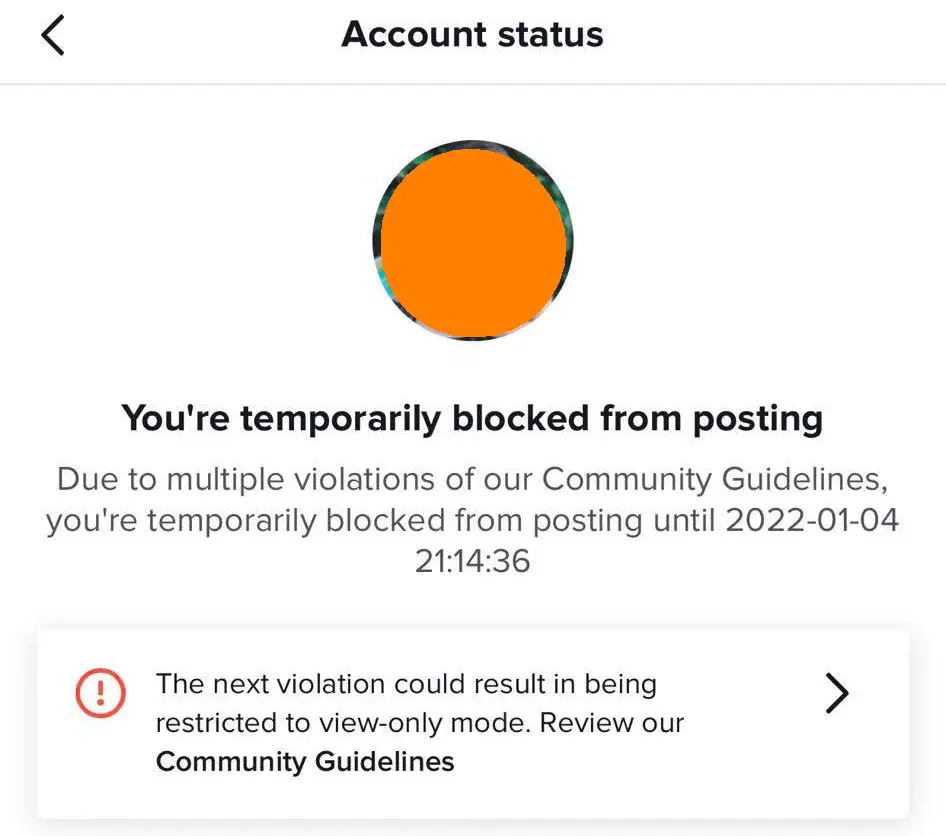Image resolution: width=946 pixels, height=836 pixels.
Task: Tap the back arrow icon
Action: point(53,36)
